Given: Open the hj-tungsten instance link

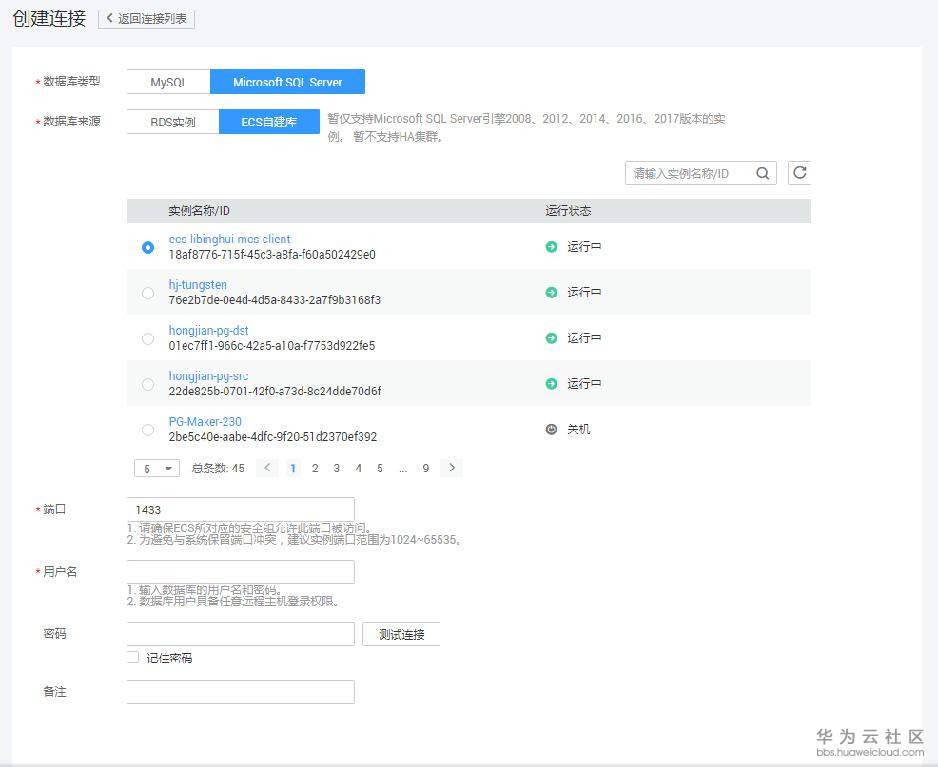Looking at the screenshot, I should click(197, 285).
